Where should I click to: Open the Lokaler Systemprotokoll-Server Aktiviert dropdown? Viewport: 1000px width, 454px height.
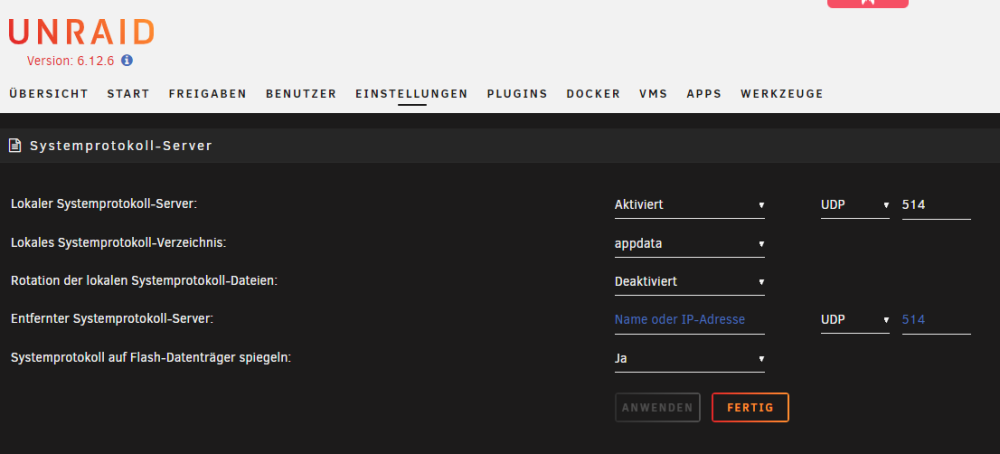pos(689,205)
